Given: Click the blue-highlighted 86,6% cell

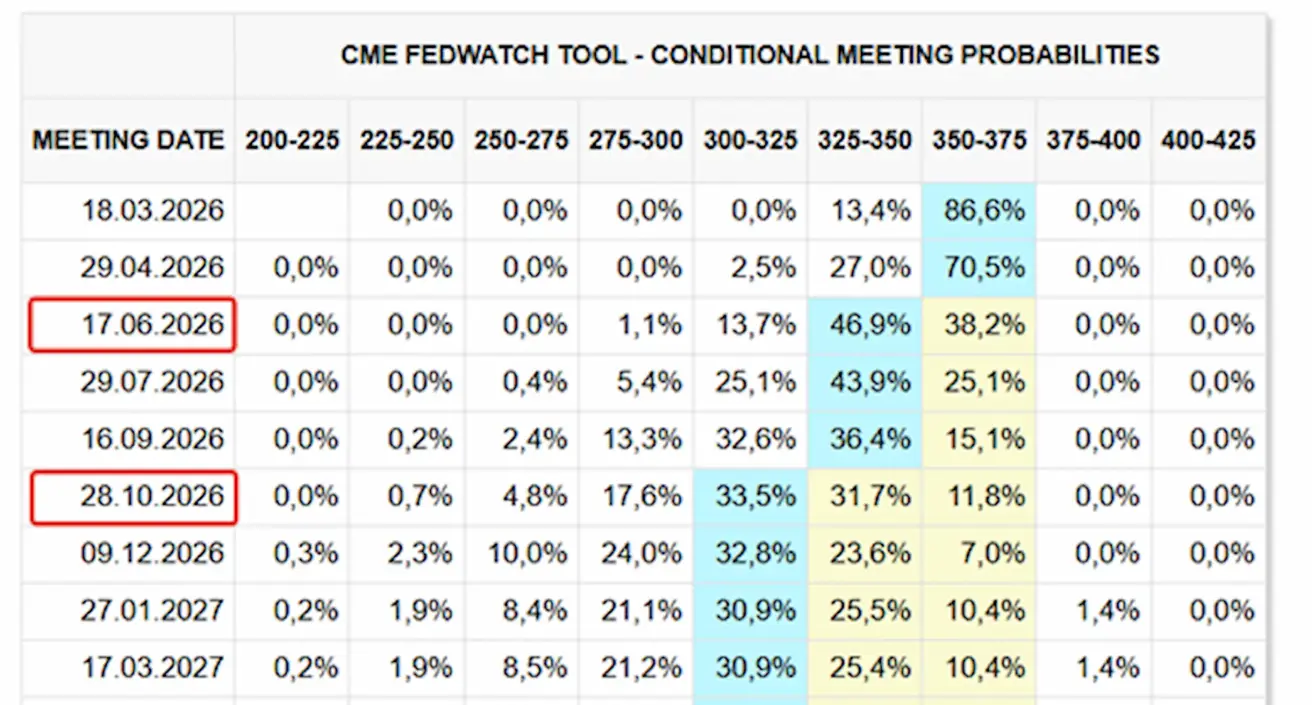Looking at the screenshot, I should click(x=980, y=211).
